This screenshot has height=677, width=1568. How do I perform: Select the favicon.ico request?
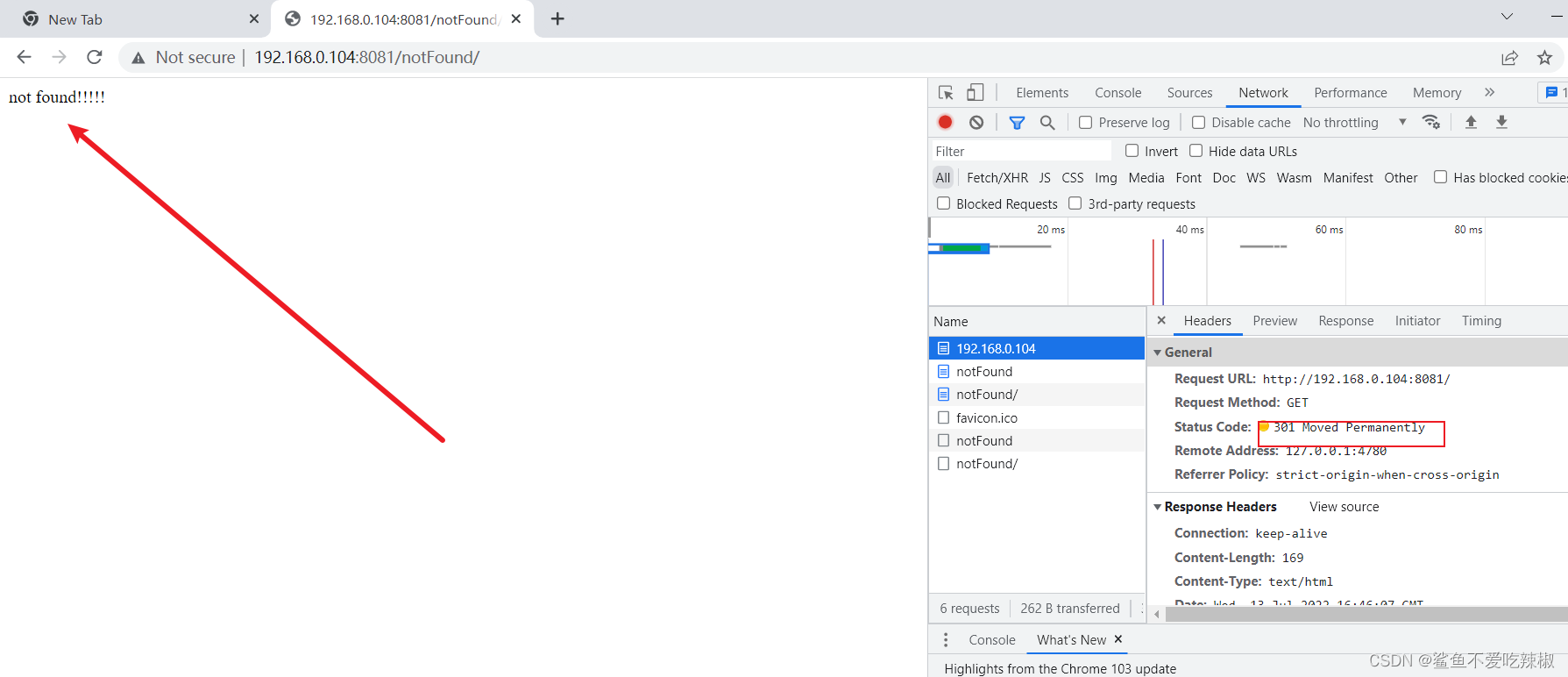point(986,418)
